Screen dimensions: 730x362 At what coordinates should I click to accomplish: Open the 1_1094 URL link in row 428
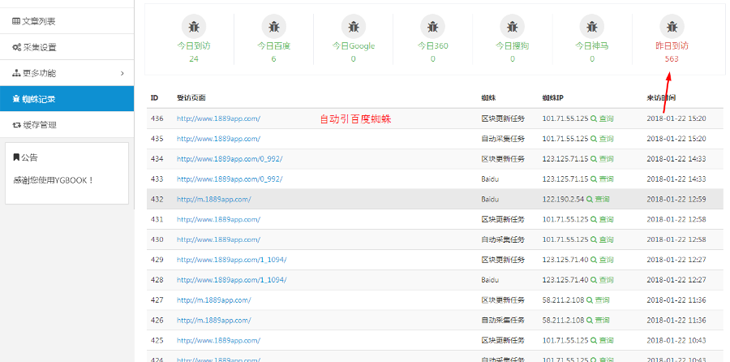click(x=231, y=280)
